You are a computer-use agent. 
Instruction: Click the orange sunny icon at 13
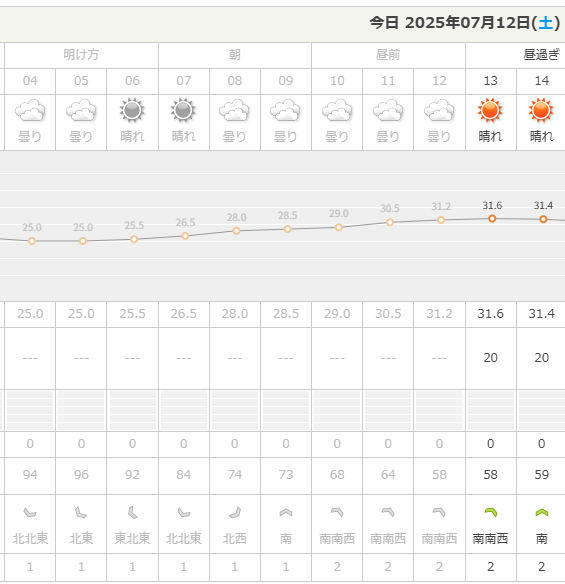490,110
